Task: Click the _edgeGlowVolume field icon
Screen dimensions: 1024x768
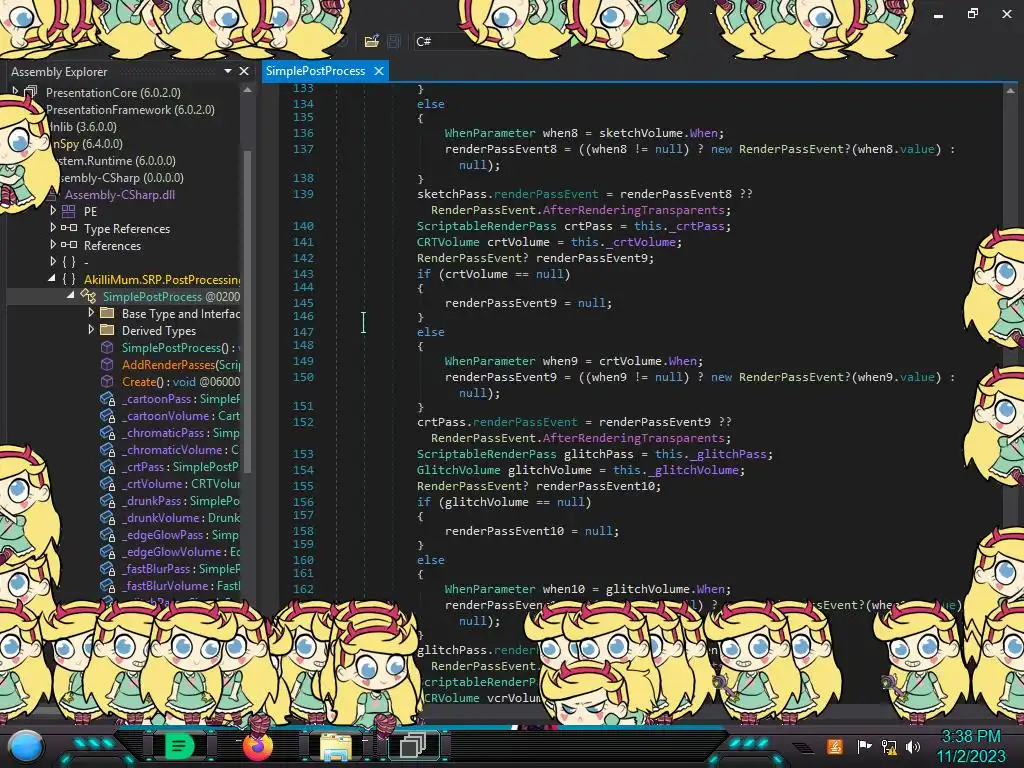Action: pos(108,551)
